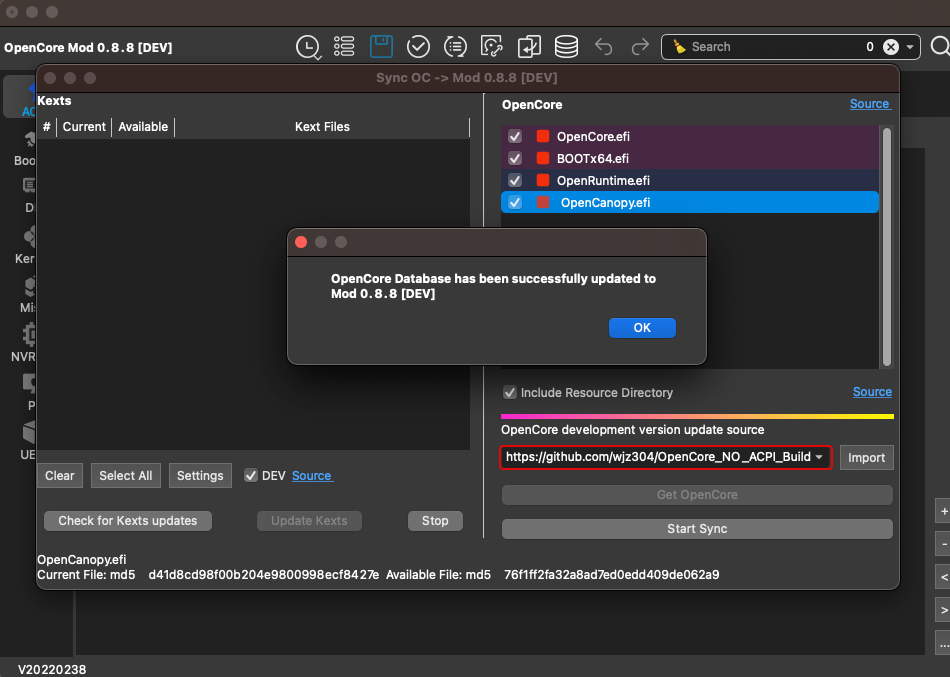
Task: Open the bulleted list toolbar icon
Action: pos(344,47)
